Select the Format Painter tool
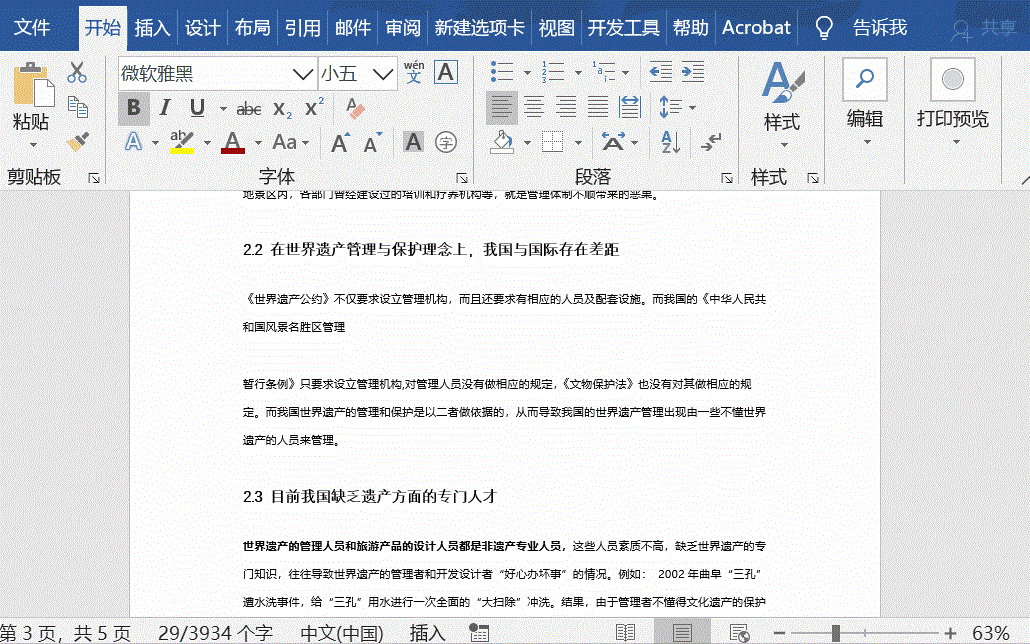This screenshot has height=644, width=1030. pos(75,141)
